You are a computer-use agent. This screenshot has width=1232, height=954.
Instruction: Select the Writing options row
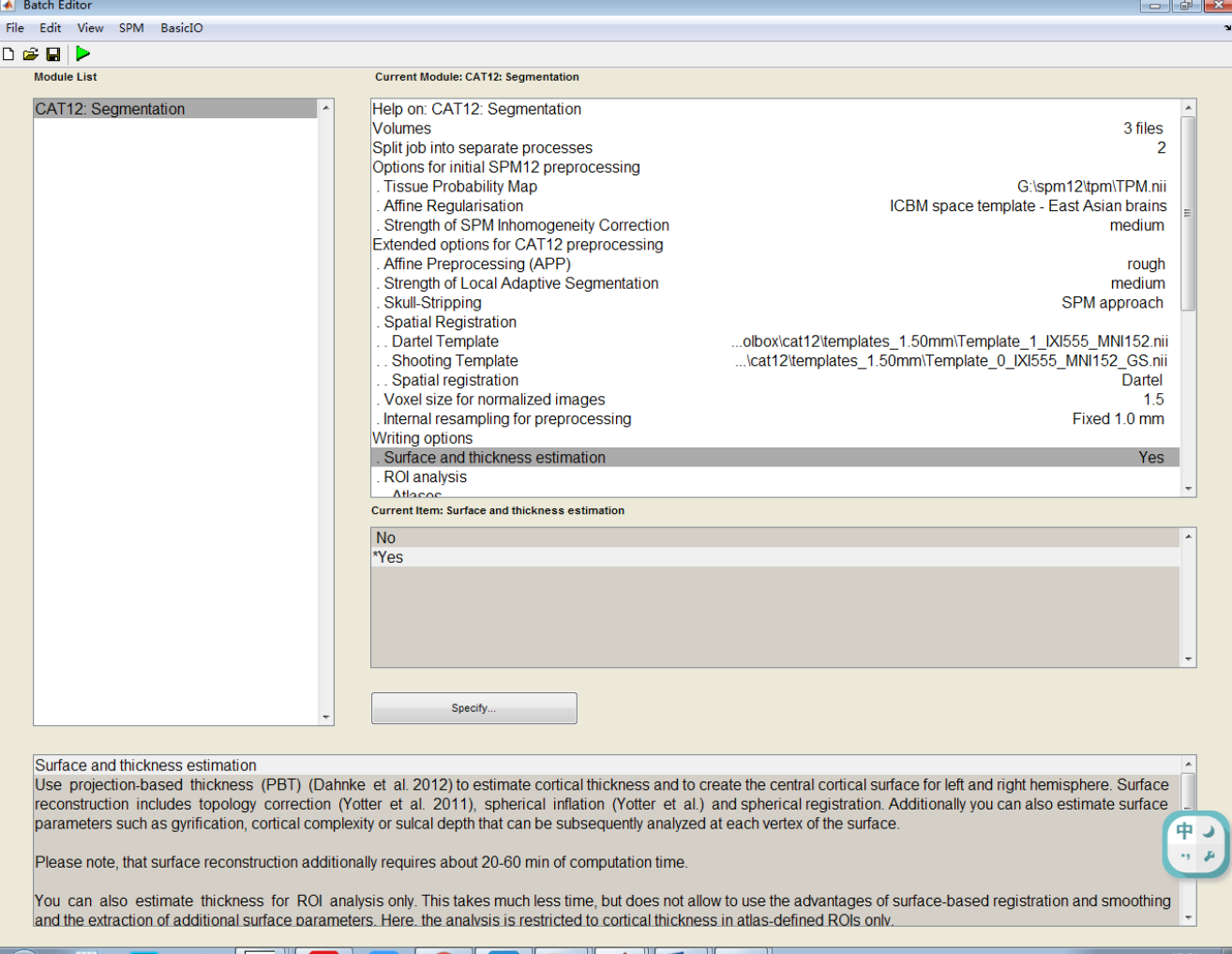tap(775, 438)
